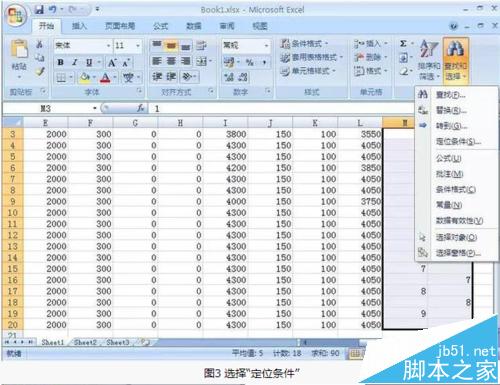Toggle middle vertical alignment button
Image resolution: width=500 pixels, height=385 pixels.
171,45
